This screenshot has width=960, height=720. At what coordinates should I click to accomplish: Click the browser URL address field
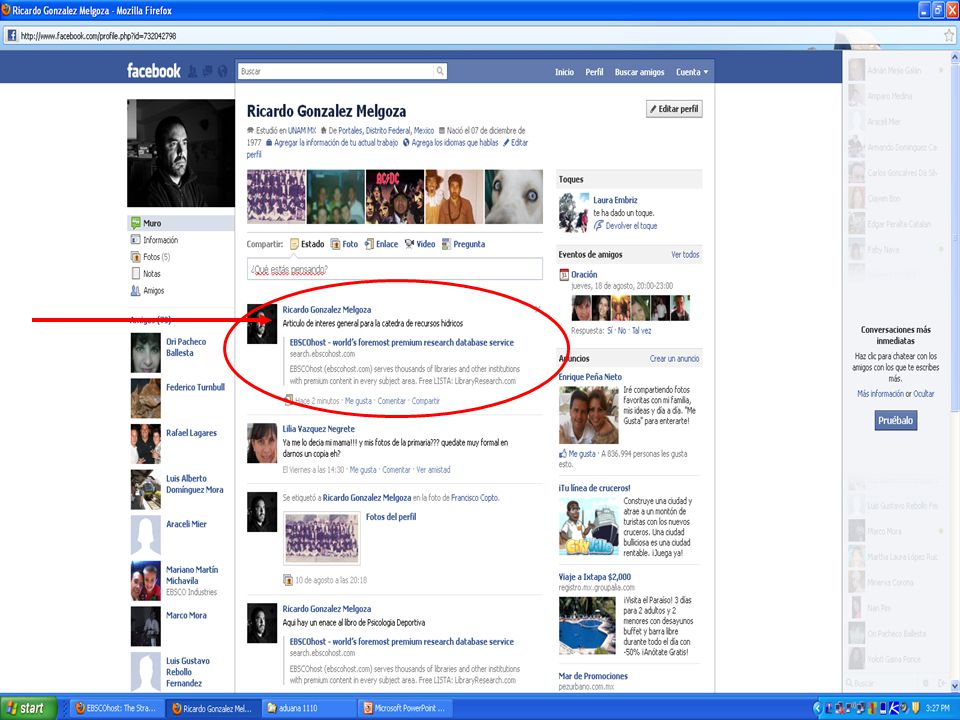point(478,36)
